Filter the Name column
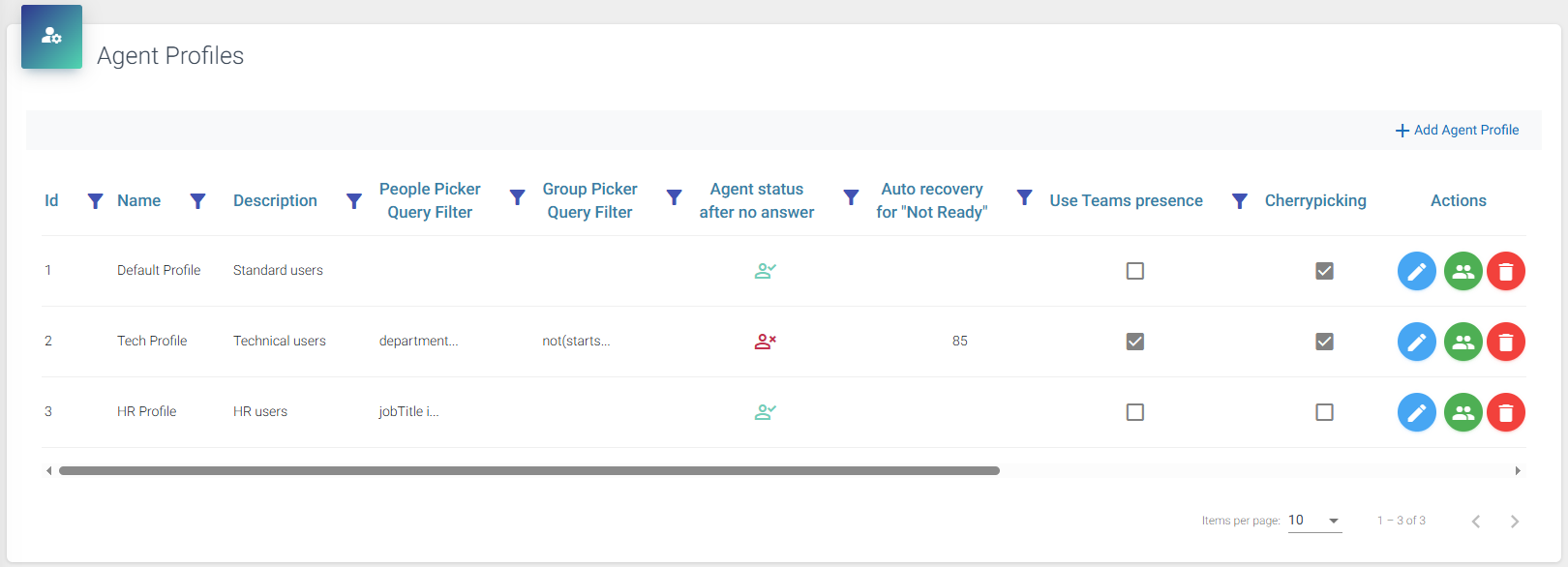This screenshot has width=1568, height=567. 197,200
